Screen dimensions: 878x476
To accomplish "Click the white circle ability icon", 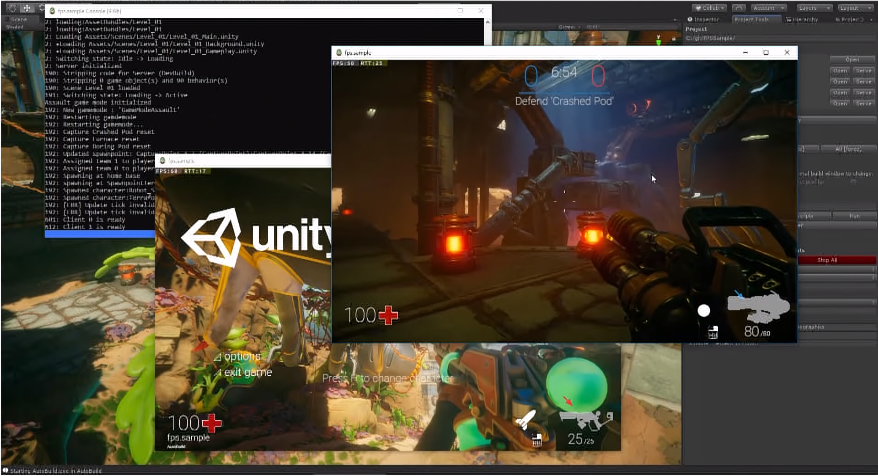I will click(704, 310).
